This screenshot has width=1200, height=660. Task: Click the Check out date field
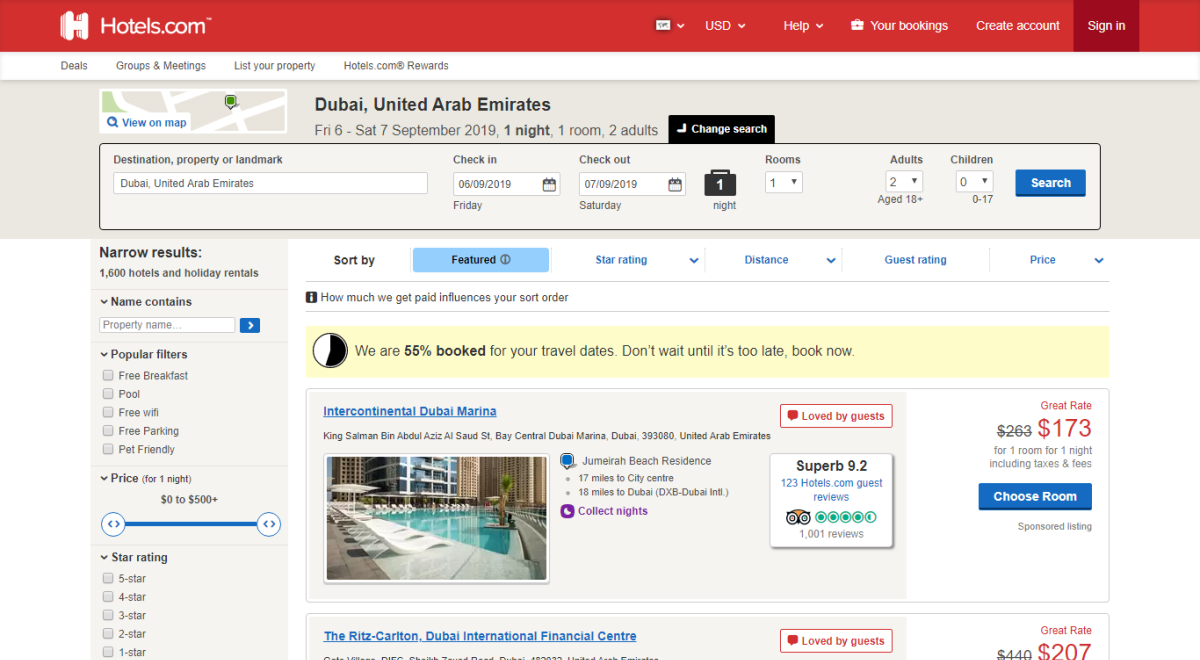[x=632, y=184]
